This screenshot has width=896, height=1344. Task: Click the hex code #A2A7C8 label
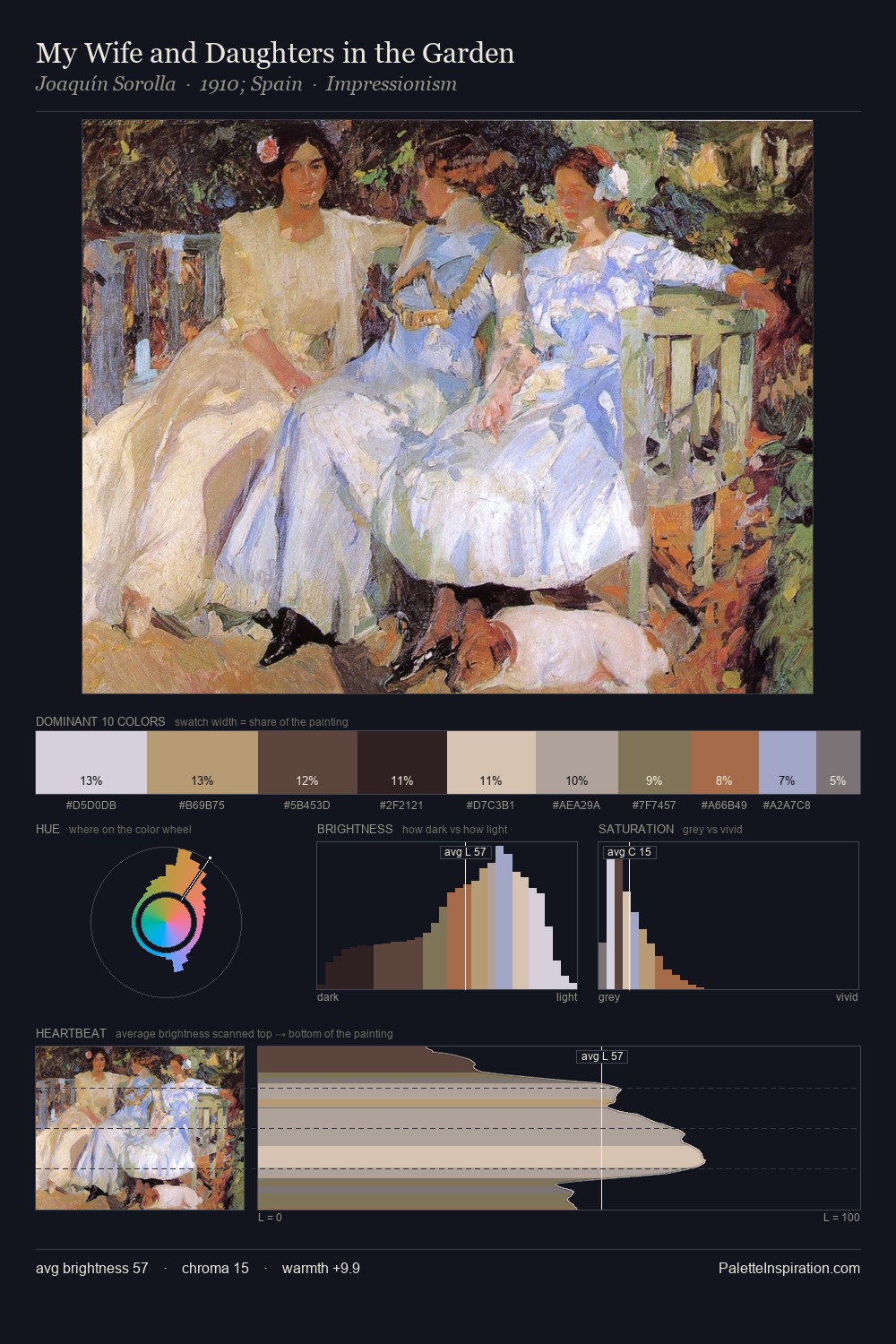787,805
